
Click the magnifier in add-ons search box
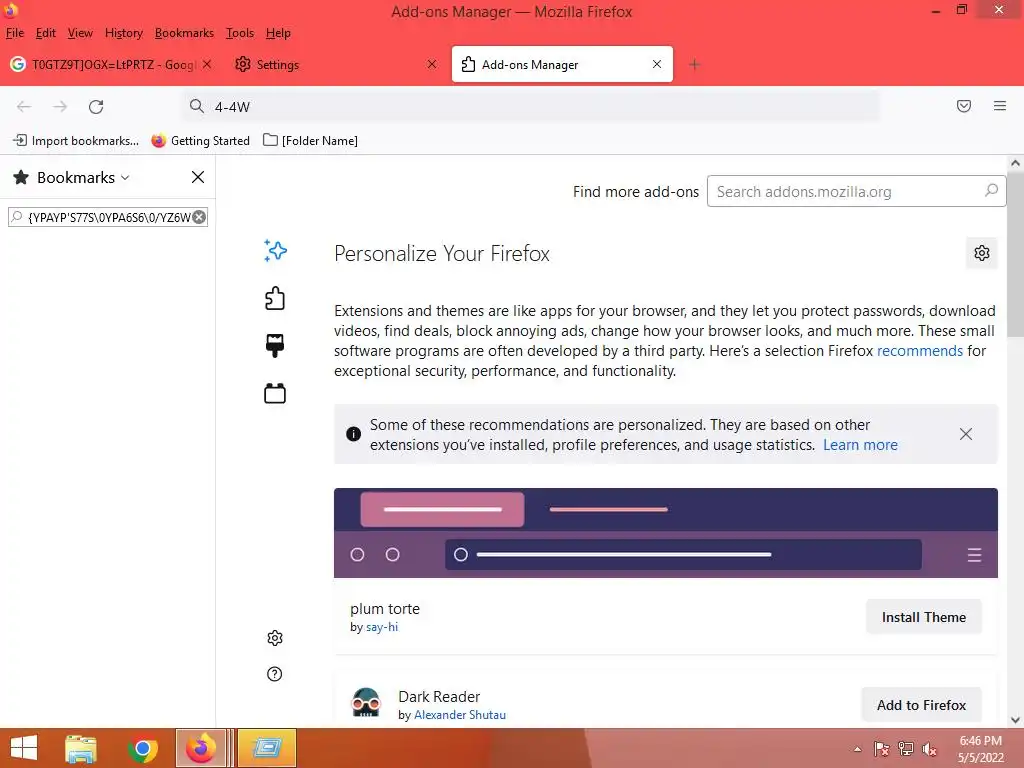(x=991, y=191)
